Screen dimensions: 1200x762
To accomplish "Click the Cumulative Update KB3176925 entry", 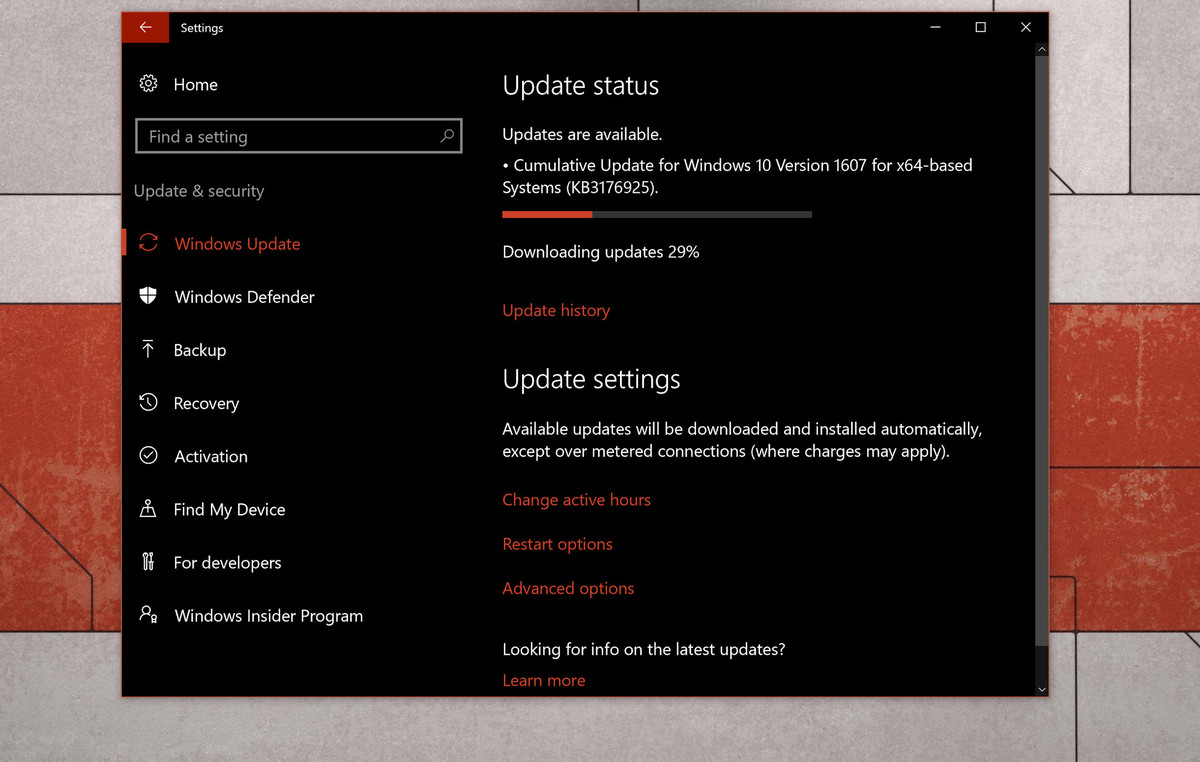I will coord(737,176).
